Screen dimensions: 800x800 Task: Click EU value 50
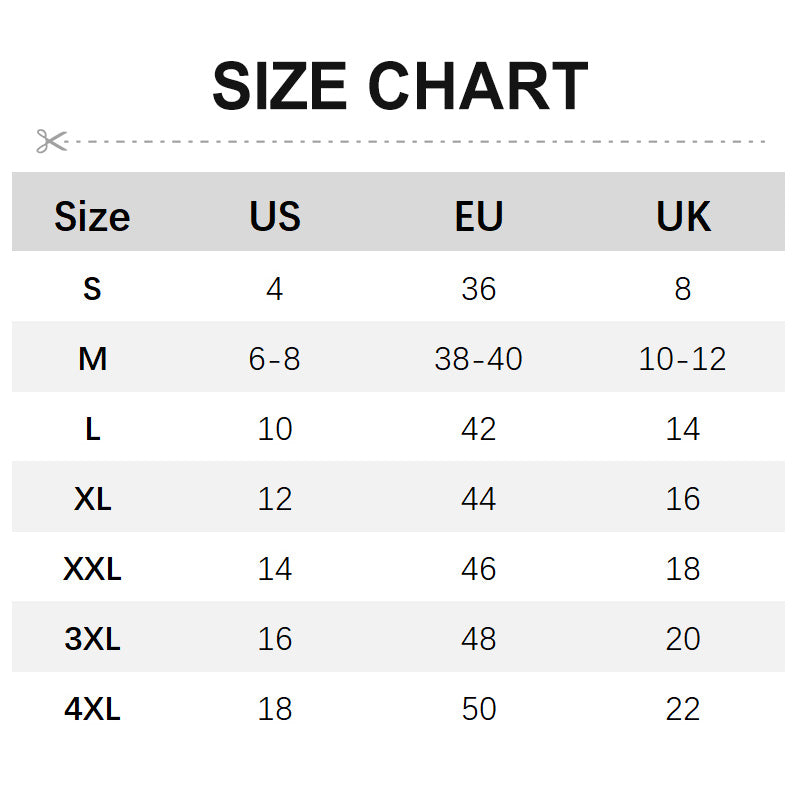pyautogui.click(x=479, y=709)
